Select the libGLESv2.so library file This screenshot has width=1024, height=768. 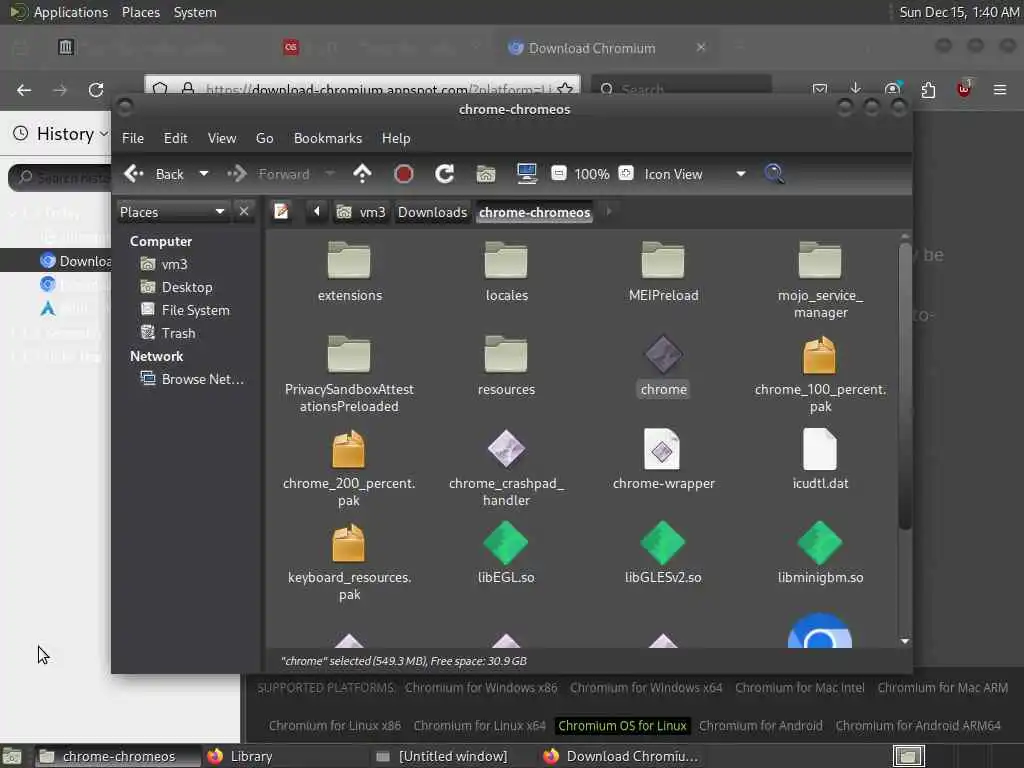[663, 554]
